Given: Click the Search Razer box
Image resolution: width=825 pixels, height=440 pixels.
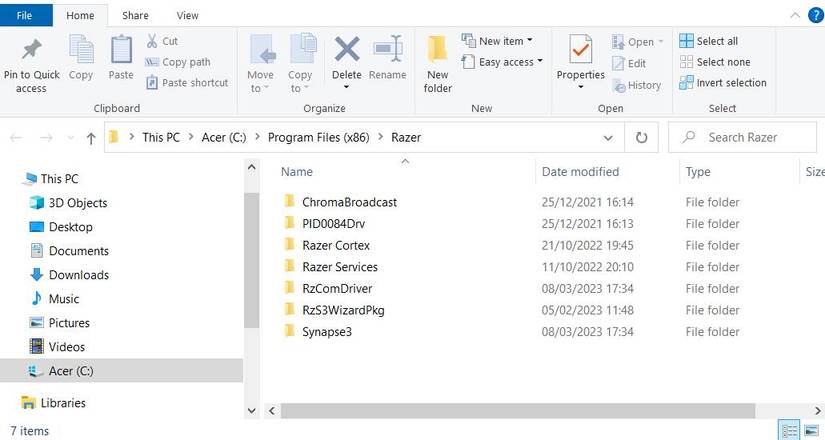Looking at the screenshot, I should (x=742, y=137).
